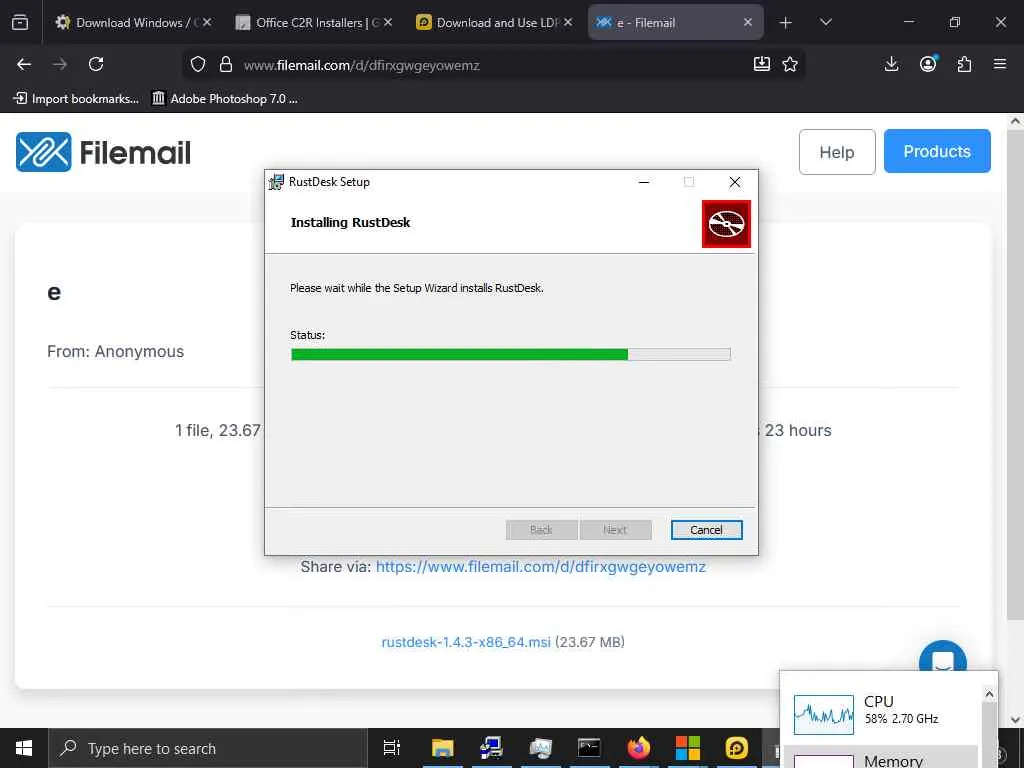Click the install page icon in address bar
The height and width of the screenshot is (768, 1024).
point(761,64)
